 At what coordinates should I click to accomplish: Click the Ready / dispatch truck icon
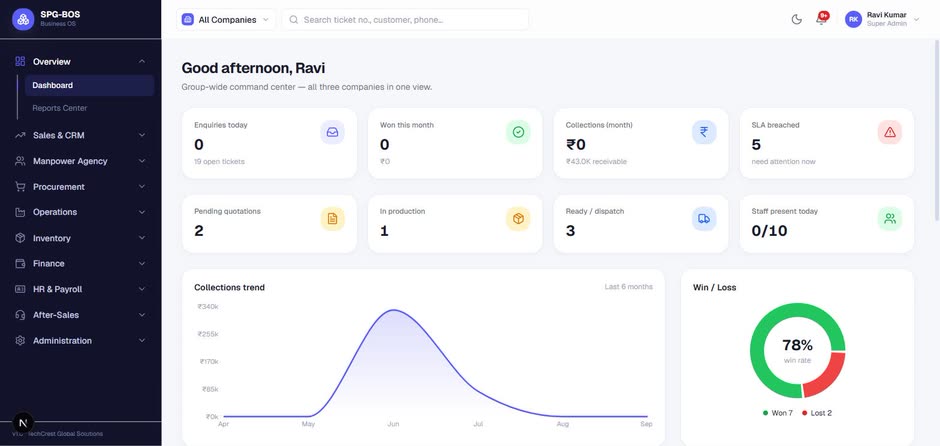[704, 219]
